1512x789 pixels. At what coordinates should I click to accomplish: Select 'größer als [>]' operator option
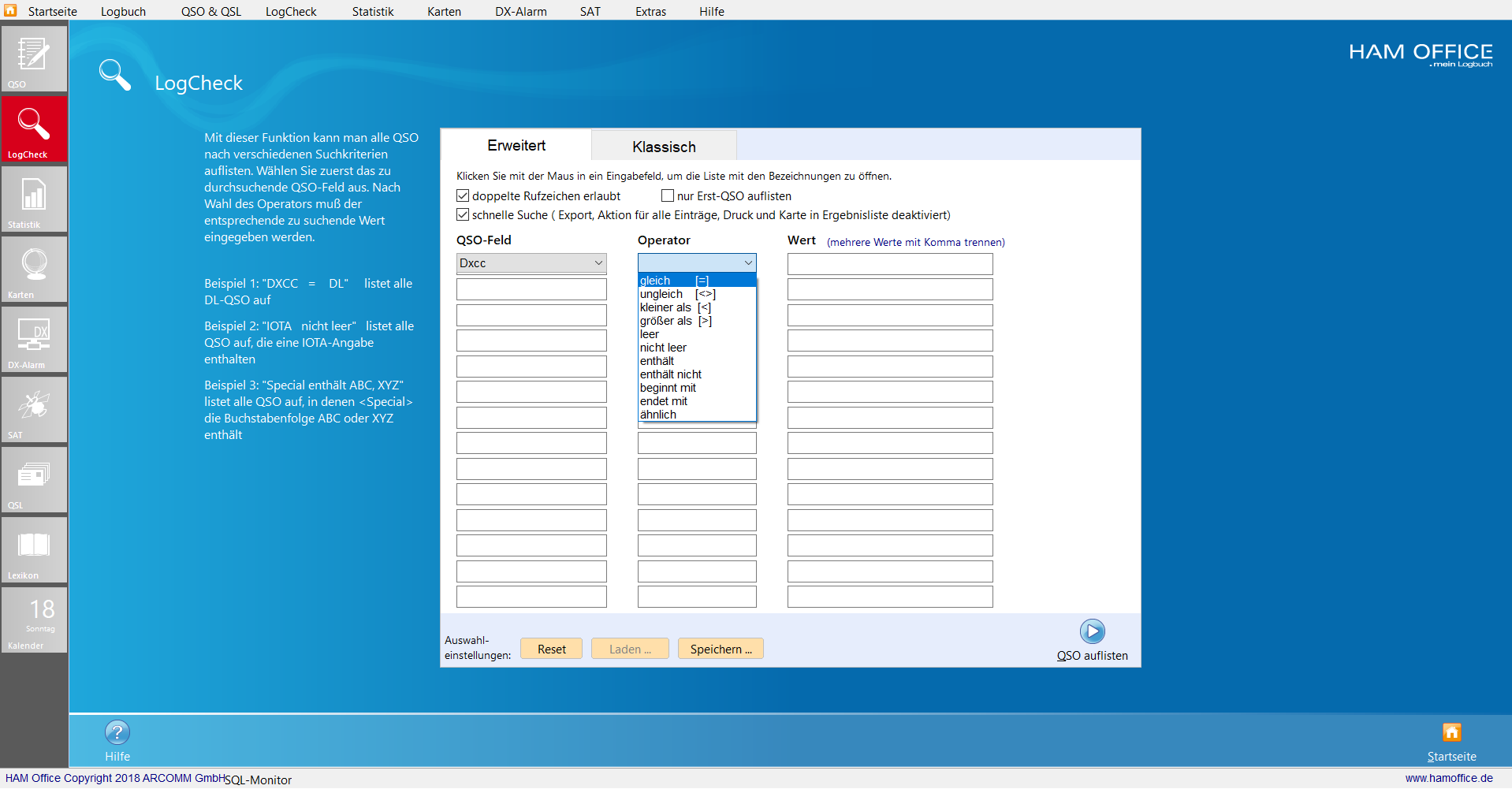697,321
